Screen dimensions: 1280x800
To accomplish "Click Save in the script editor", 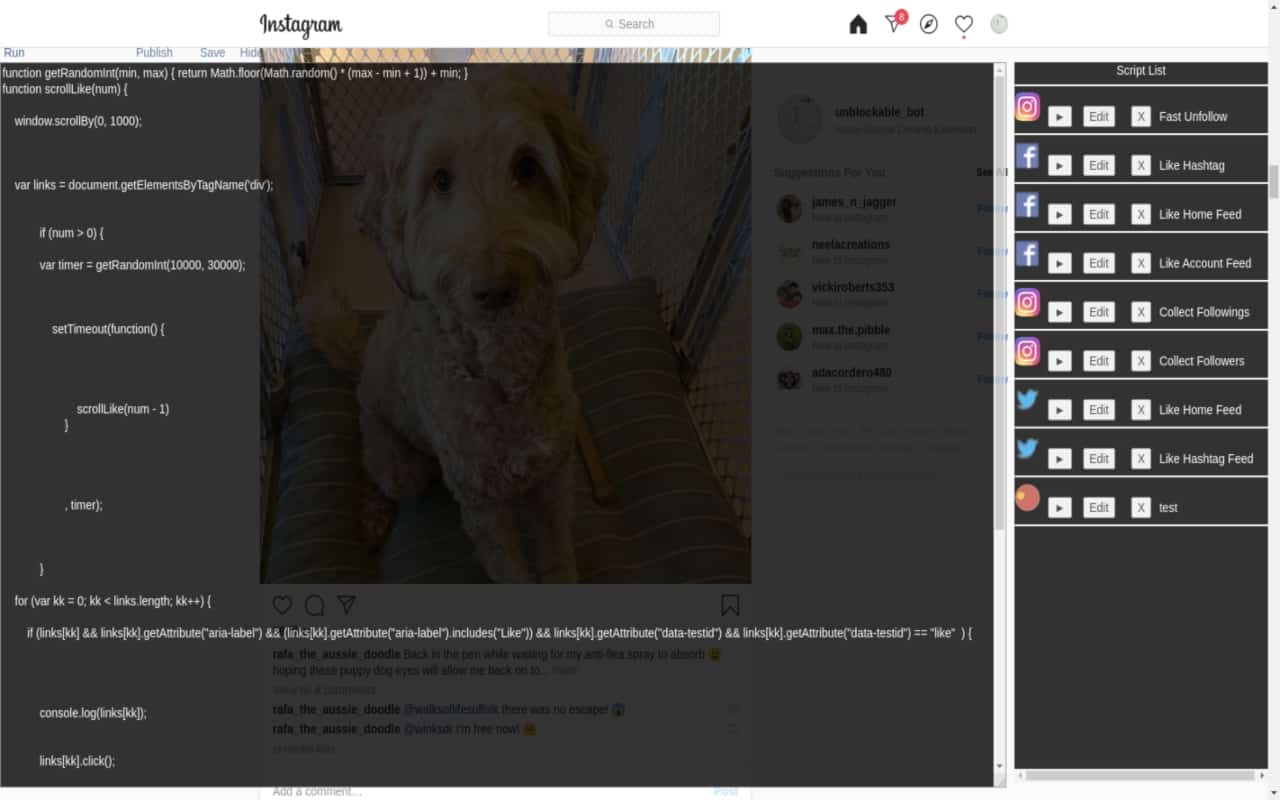I will click(x=212, y=53).
